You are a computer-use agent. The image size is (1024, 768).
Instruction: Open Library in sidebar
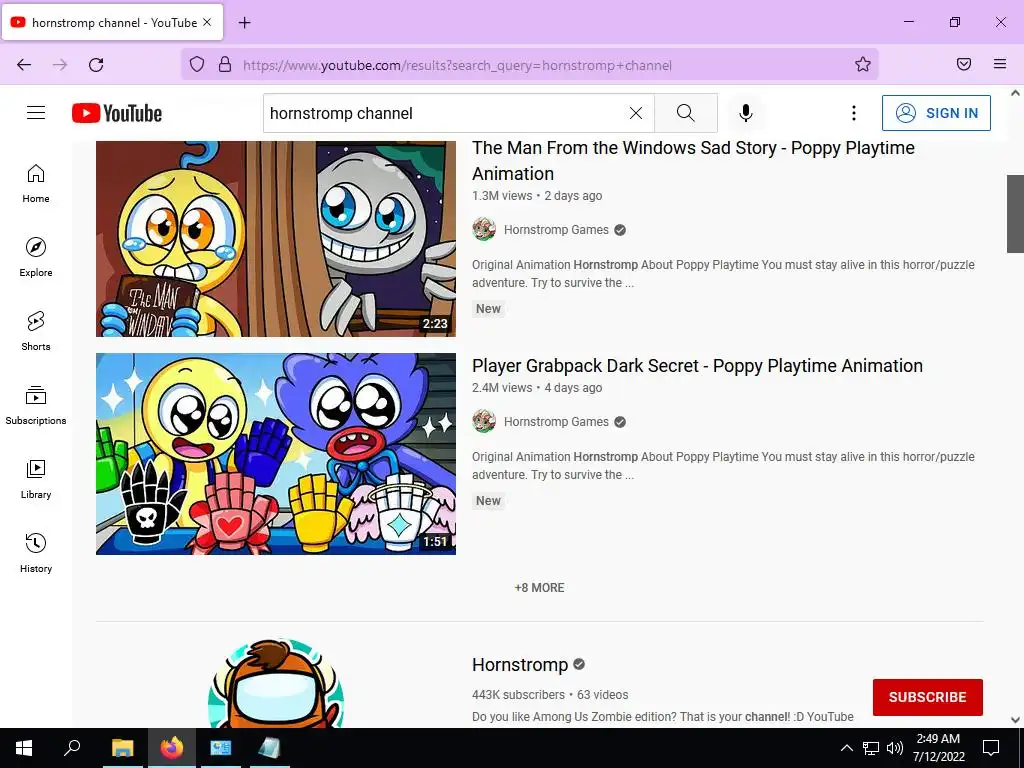point(36,479)
